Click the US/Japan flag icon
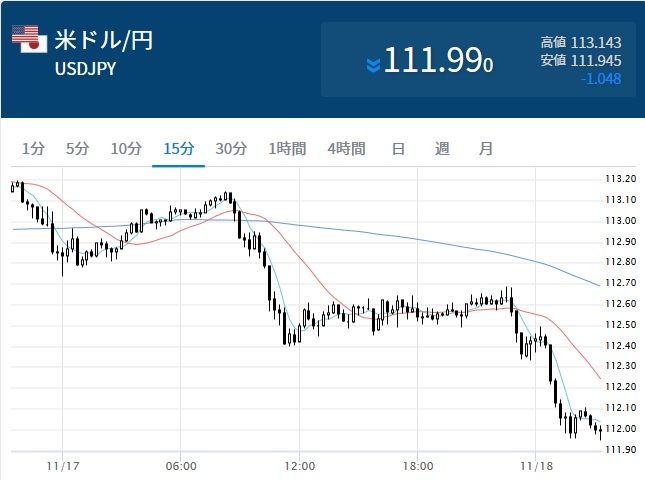645x480 pixels. (29, 38)
